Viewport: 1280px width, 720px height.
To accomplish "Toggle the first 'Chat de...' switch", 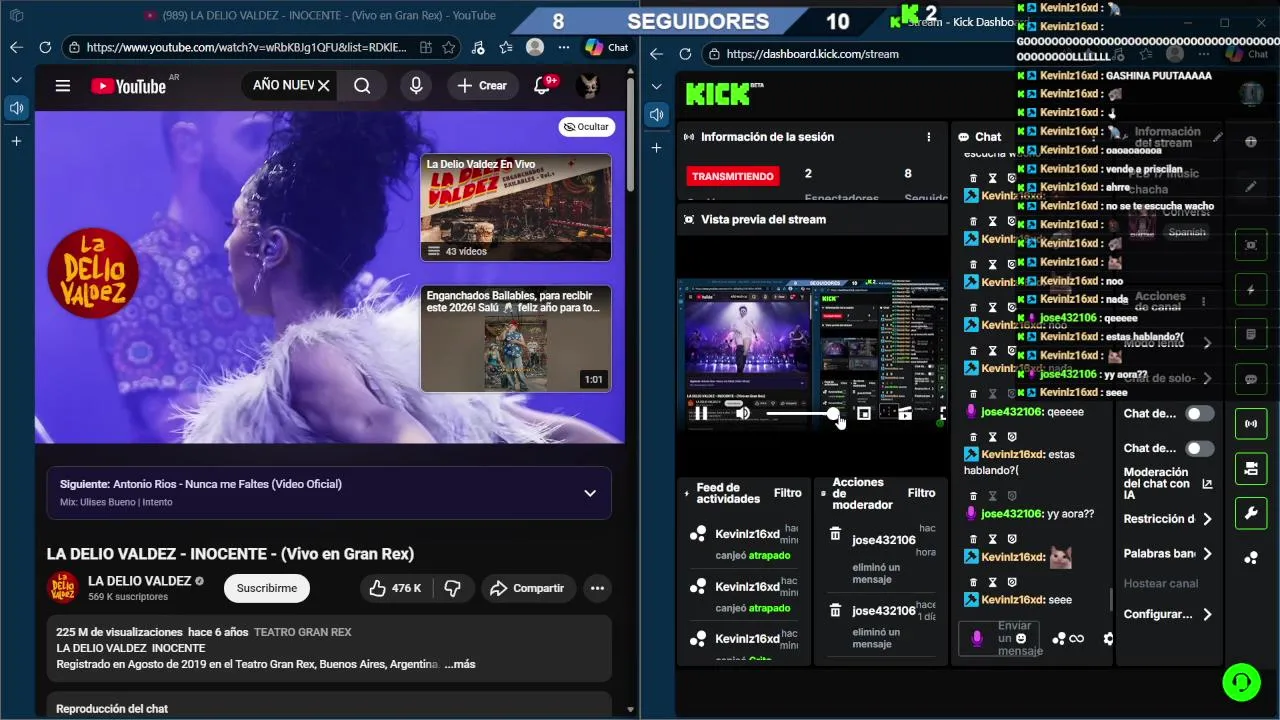I will pos(1199,413).
